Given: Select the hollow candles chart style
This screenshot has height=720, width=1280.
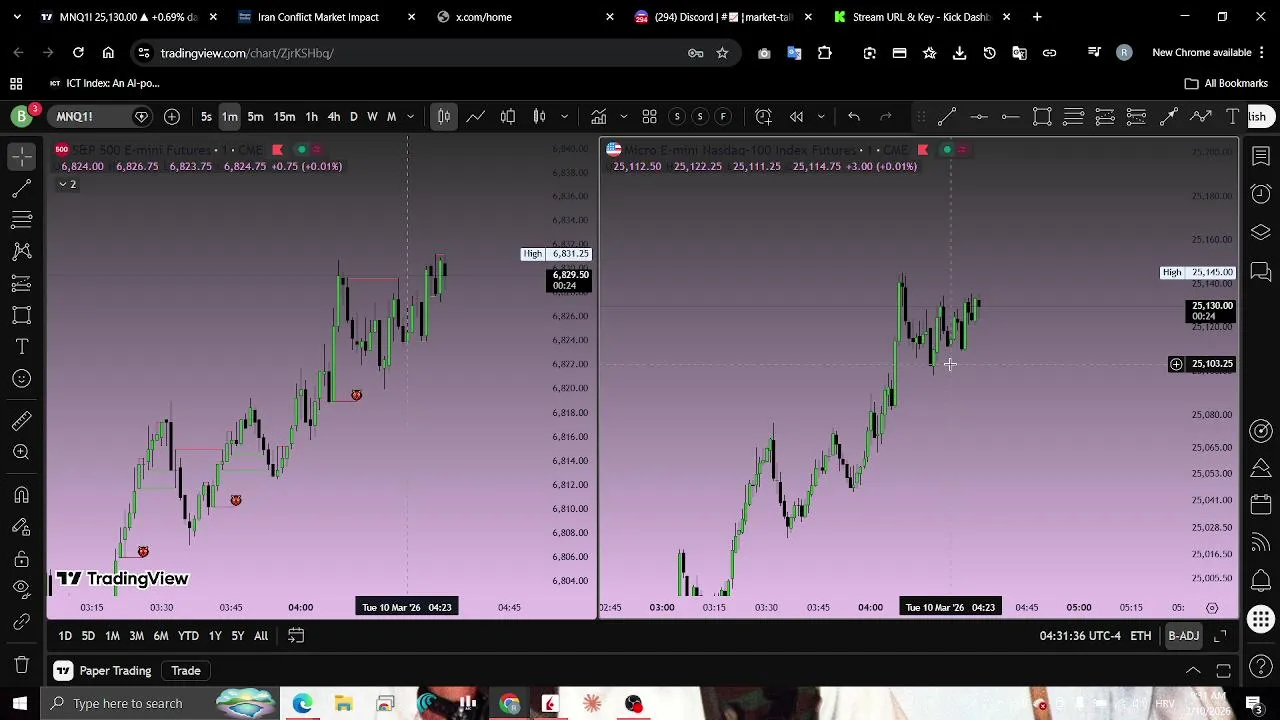Looking at the screenshot, I should coord(508,117).
